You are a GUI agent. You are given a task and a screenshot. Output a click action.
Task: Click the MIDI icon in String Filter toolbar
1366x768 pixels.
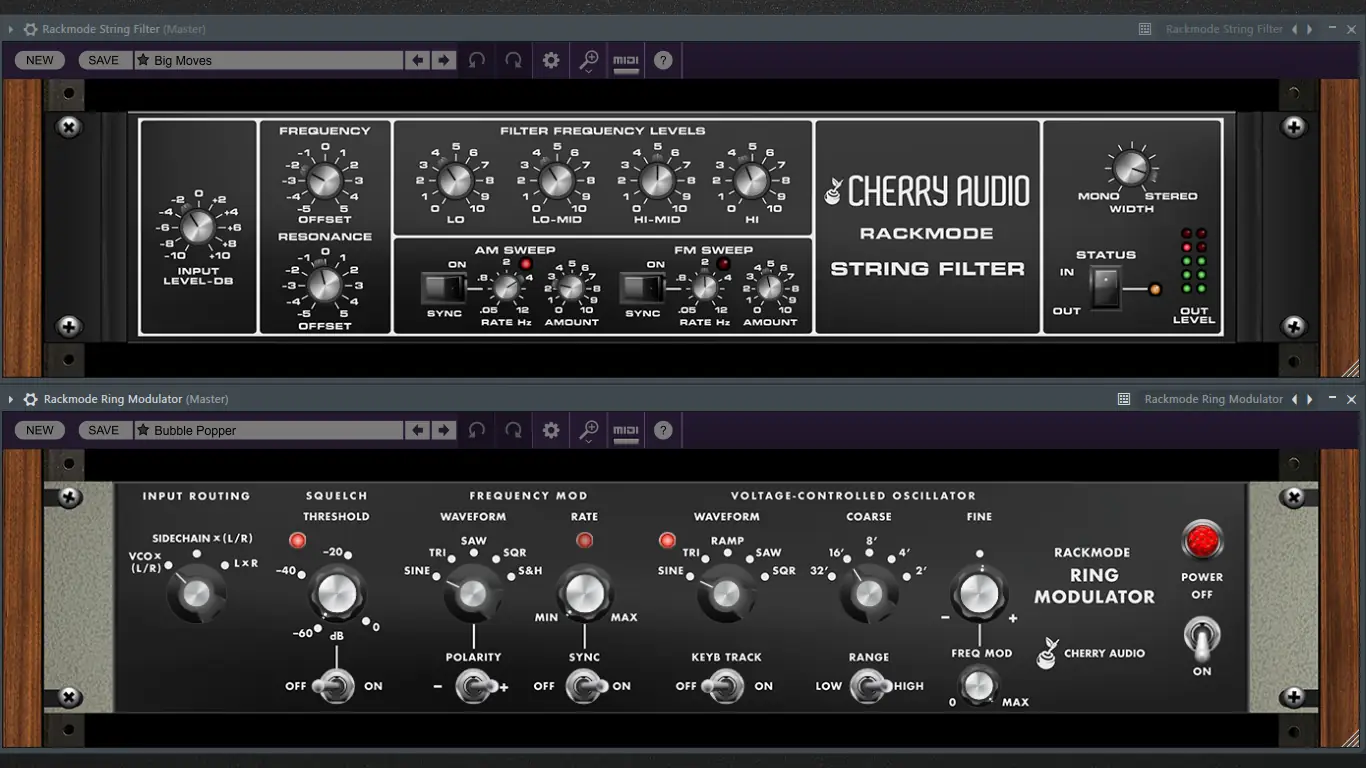pyautogui.click(x=626, y=61)
